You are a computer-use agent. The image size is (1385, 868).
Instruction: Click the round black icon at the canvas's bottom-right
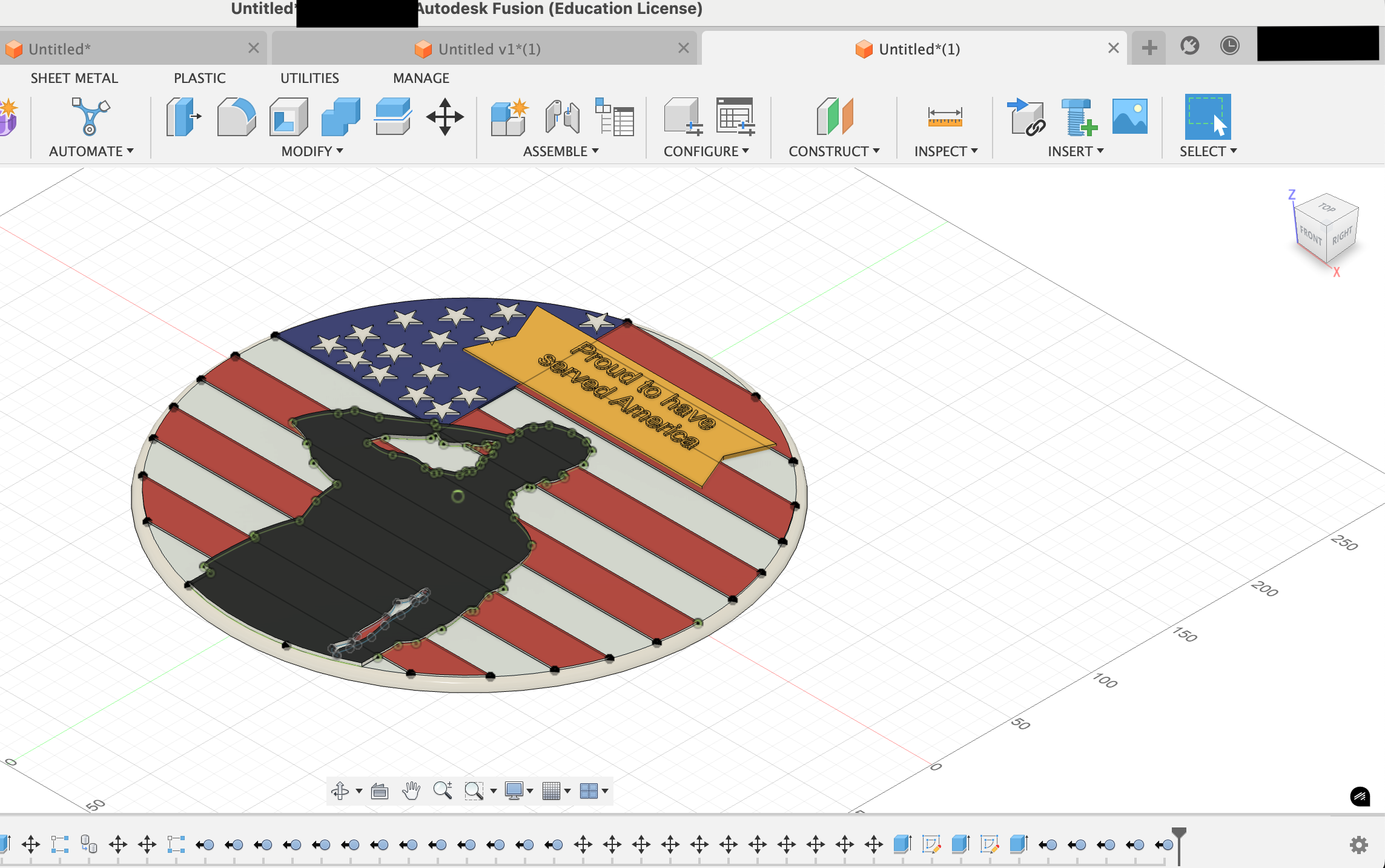coord(1360,797)
